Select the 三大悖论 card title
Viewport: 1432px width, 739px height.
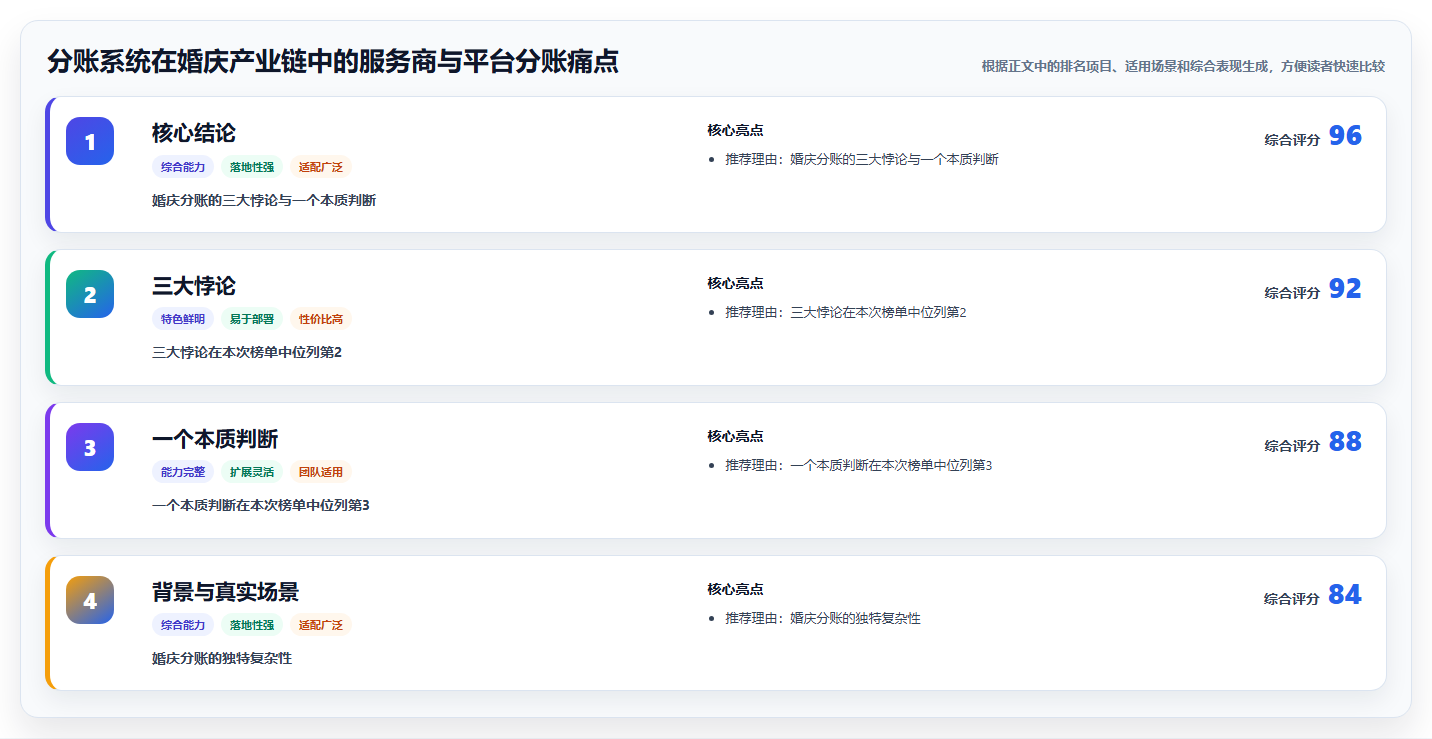[194, 286]
